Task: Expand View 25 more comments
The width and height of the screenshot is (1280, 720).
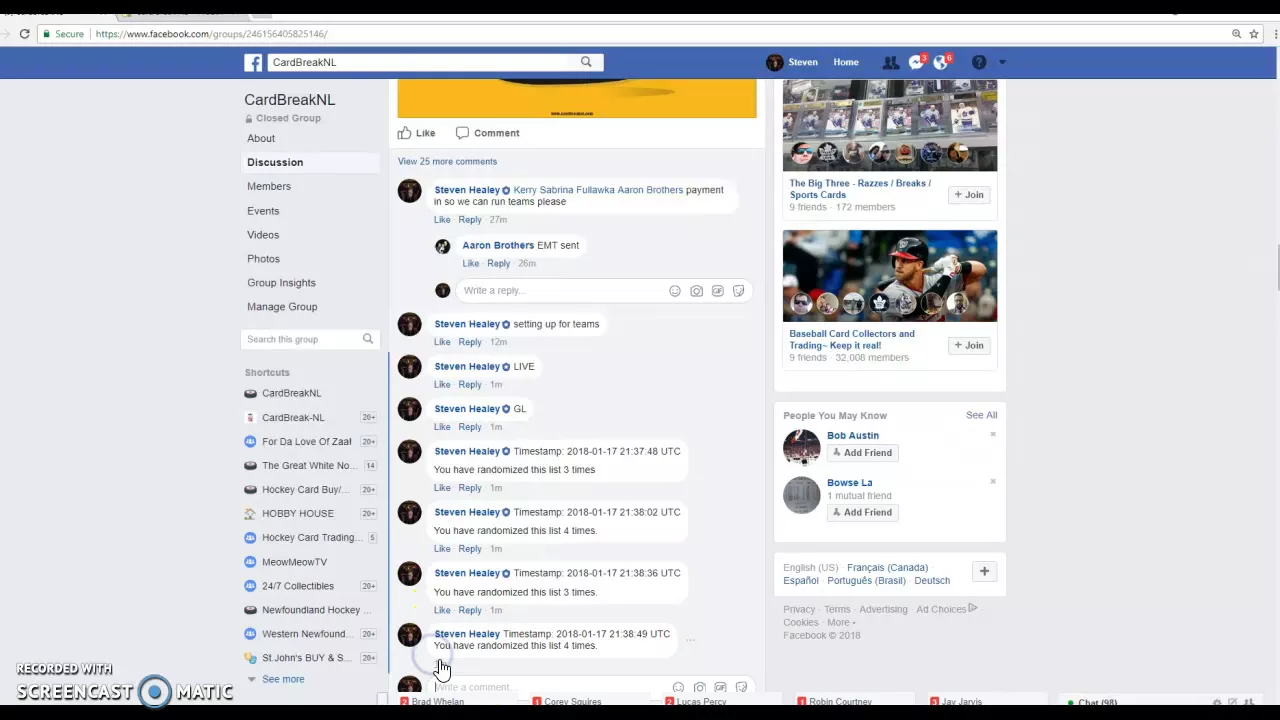Action: click(x=447, y=161)
